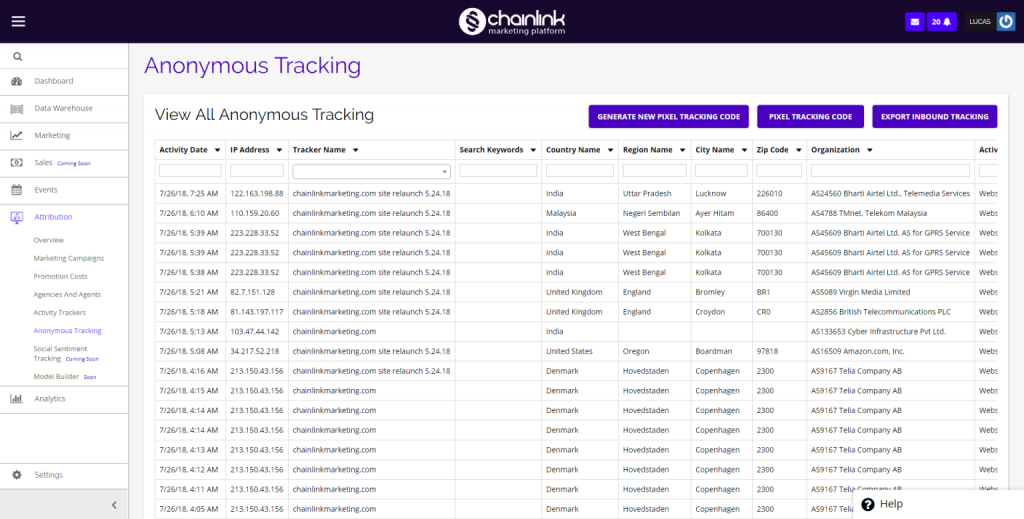Select IP address 103.47.44.142
Screen dimensions: 1024x519
pyautogui.click(x=255, y=332)
